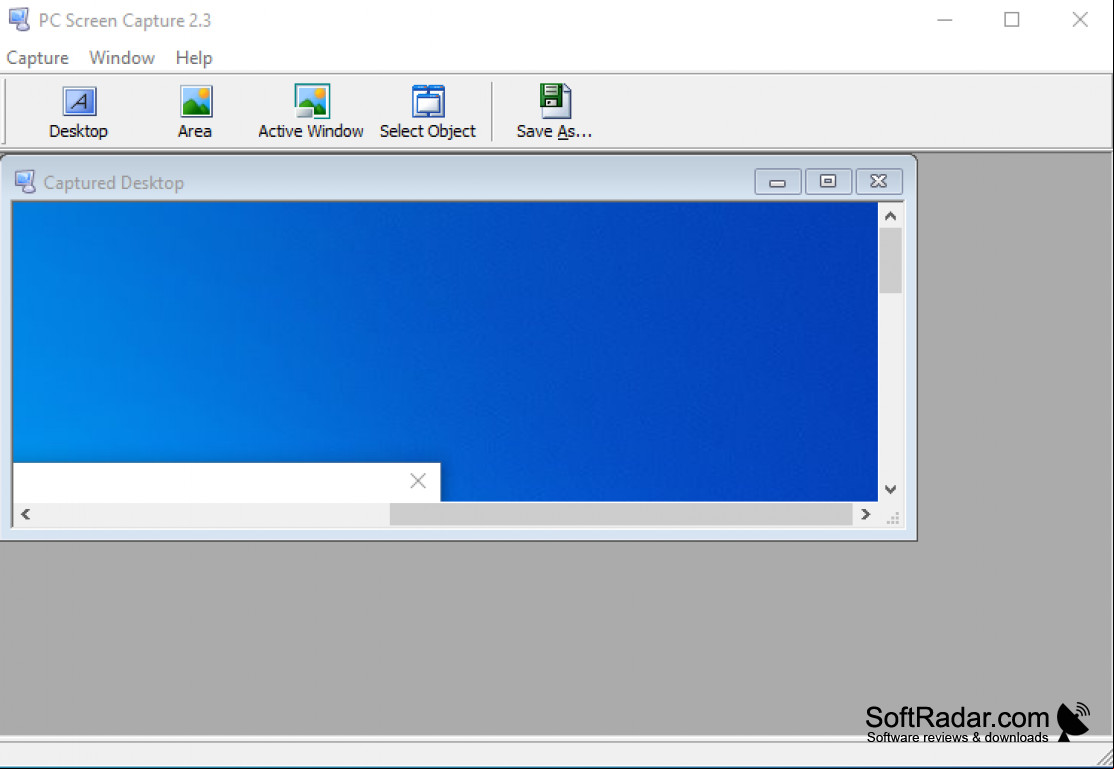The height and width of the screenshot is (769, 1114).
Task: Click the horizontal scrollbar thumb
Action: (x=621, y=514)
